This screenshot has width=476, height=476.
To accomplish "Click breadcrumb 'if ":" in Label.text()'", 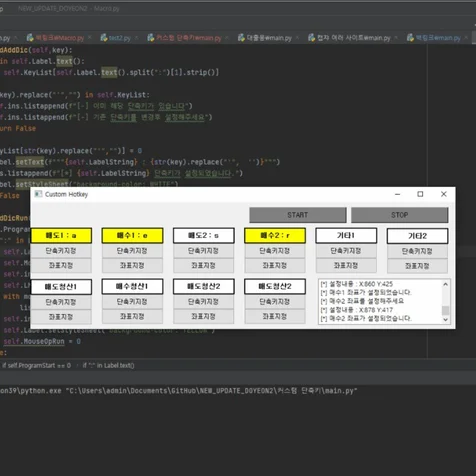I will tap(109, 365).
